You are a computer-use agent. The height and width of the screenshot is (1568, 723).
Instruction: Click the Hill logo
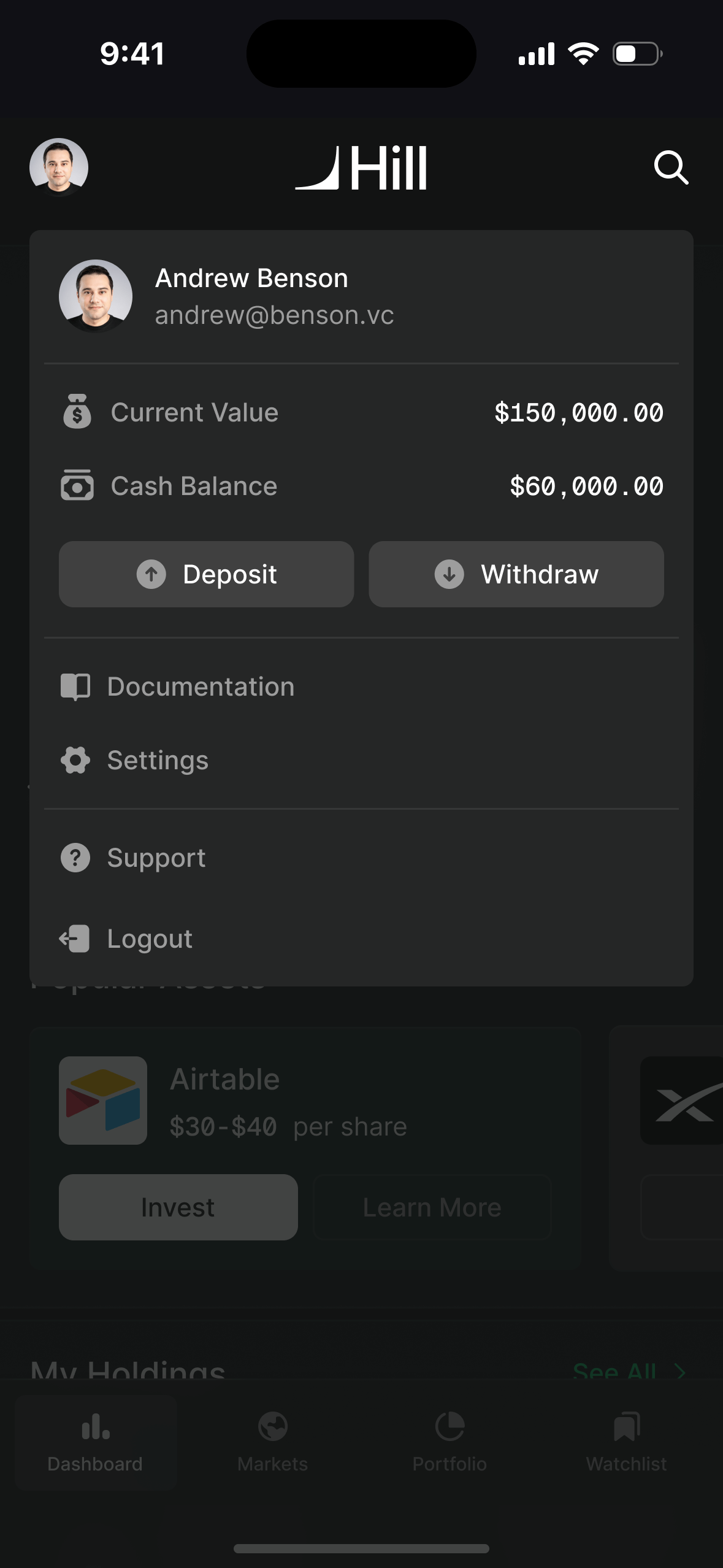[x=361, y=168]
